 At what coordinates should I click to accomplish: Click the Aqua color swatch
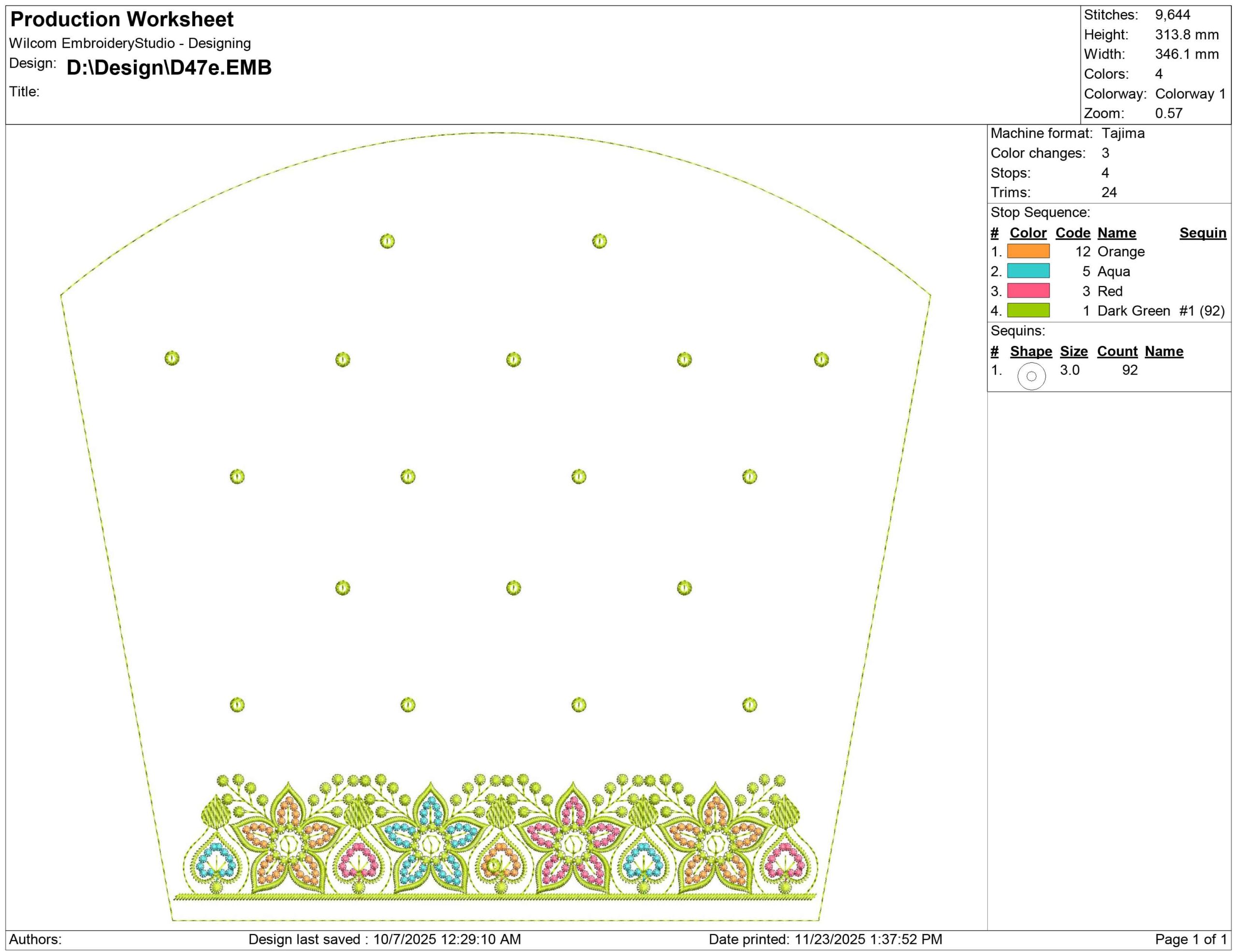pyautogui.click(x=1028, y=271)
